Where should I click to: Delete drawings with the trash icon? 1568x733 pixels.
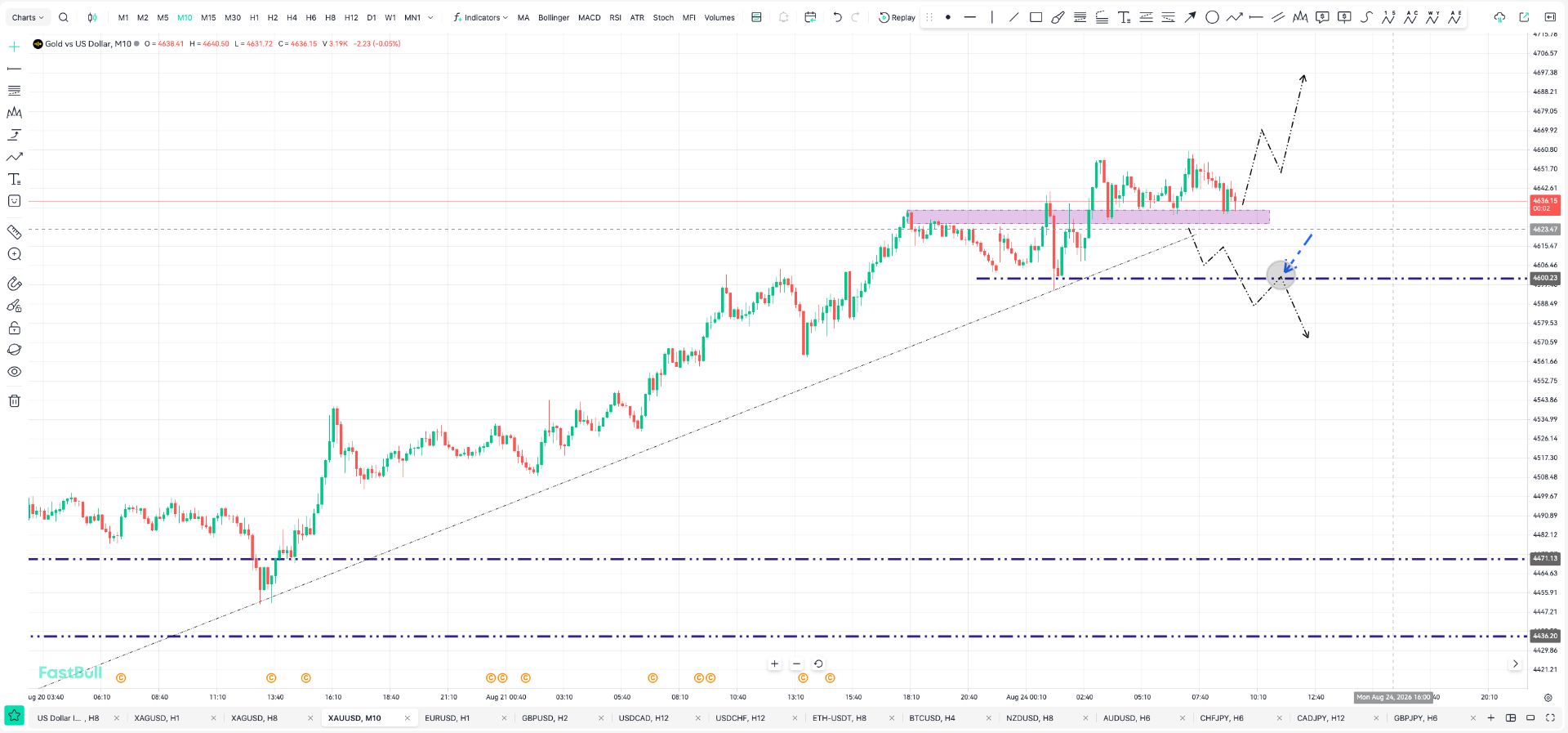pyautogui.click(x=14, y=400)
